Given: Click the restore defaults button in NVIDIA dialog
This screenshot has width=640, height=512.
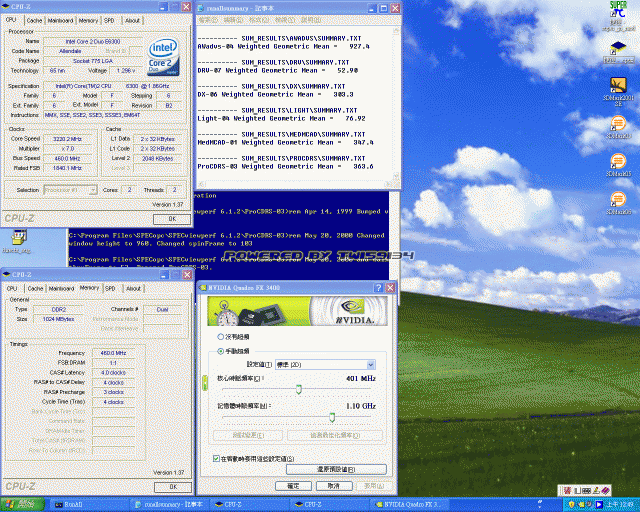Looking at the screenshot, I should click(336, 470).
